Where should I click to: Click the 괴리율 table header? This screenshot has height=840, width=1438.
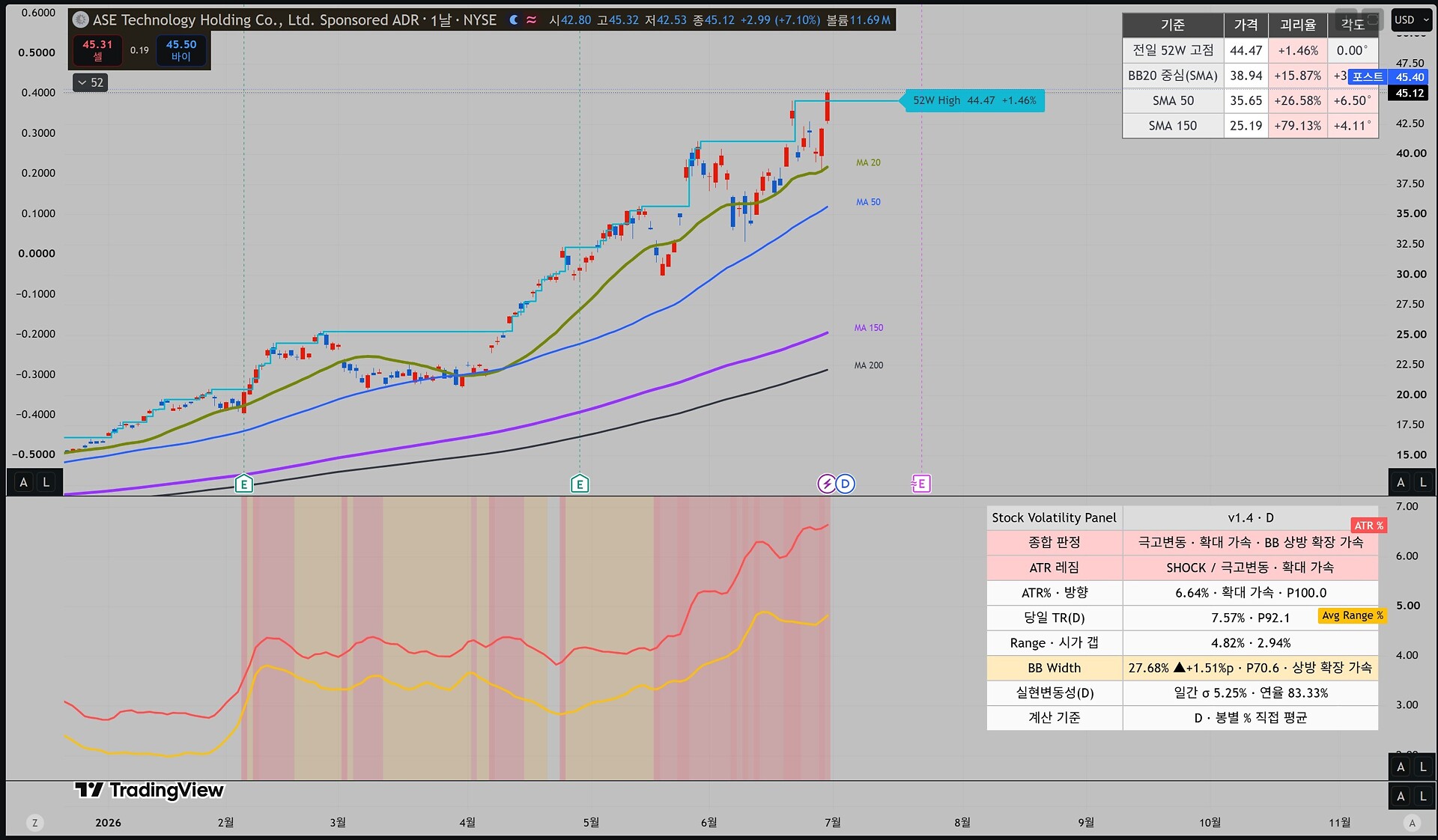coord(1298,25)
